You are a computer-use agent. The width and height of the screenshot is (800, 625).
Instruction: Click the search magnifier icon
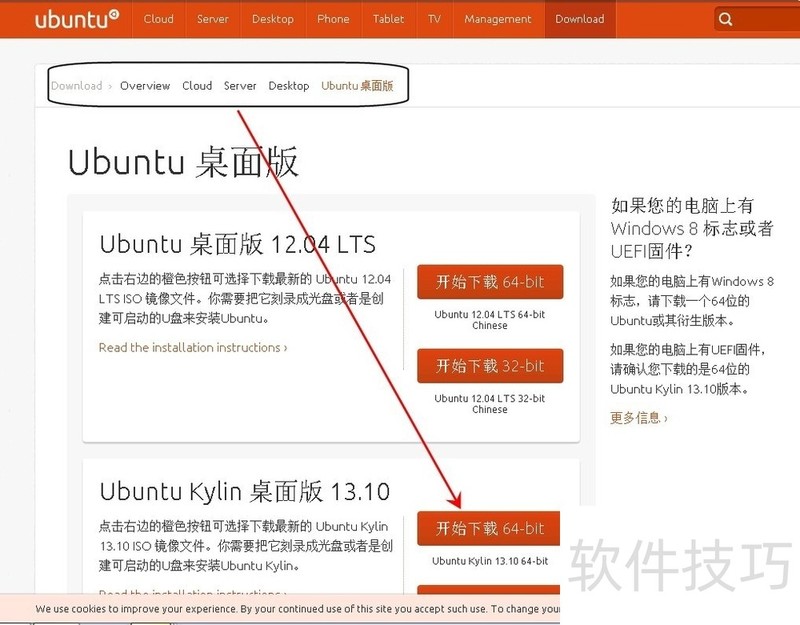pyautogui.click(x=725, y=19)
